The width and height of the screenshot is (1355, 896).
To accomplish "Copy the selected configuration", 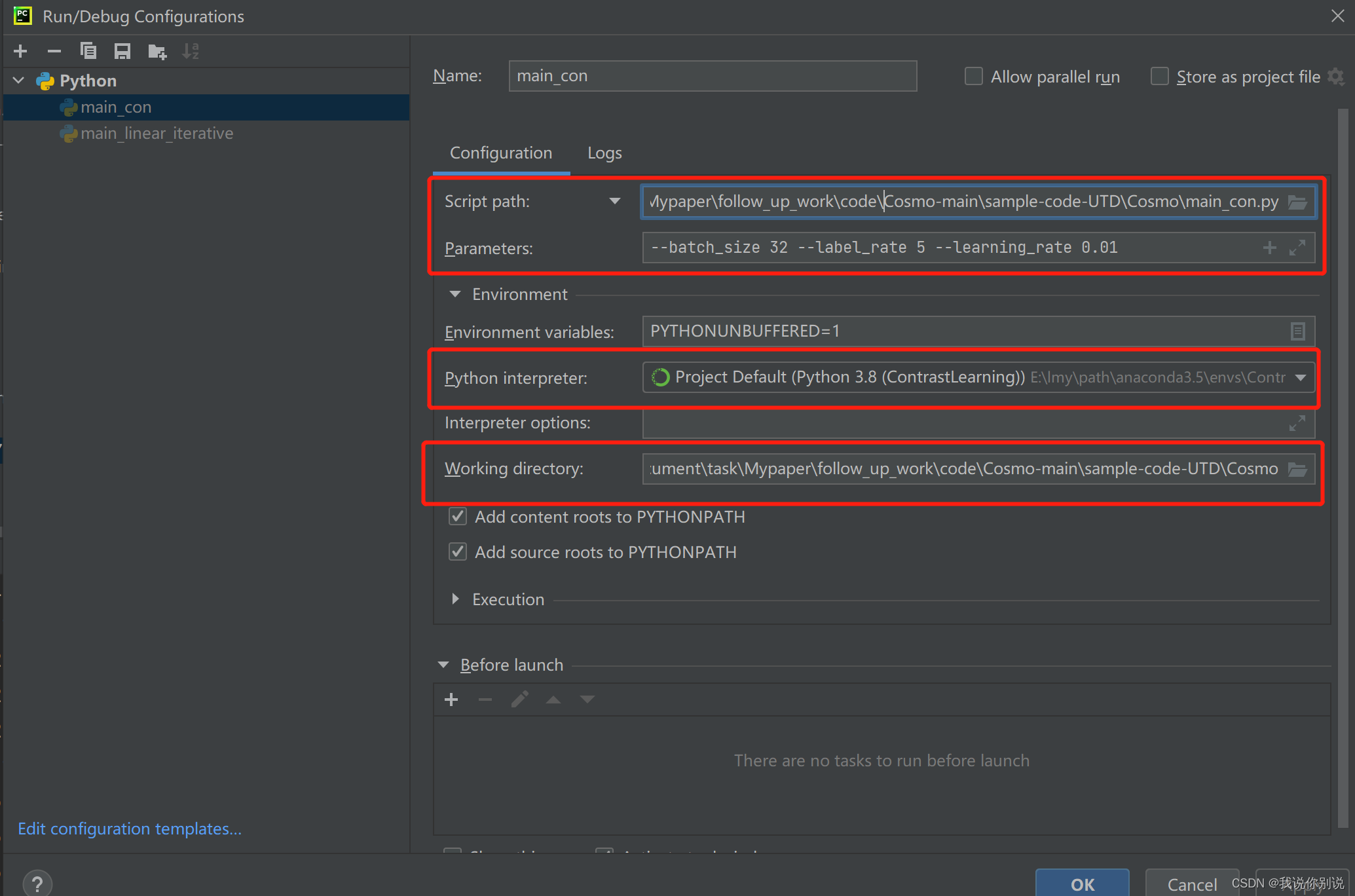I will pos(88,51).
